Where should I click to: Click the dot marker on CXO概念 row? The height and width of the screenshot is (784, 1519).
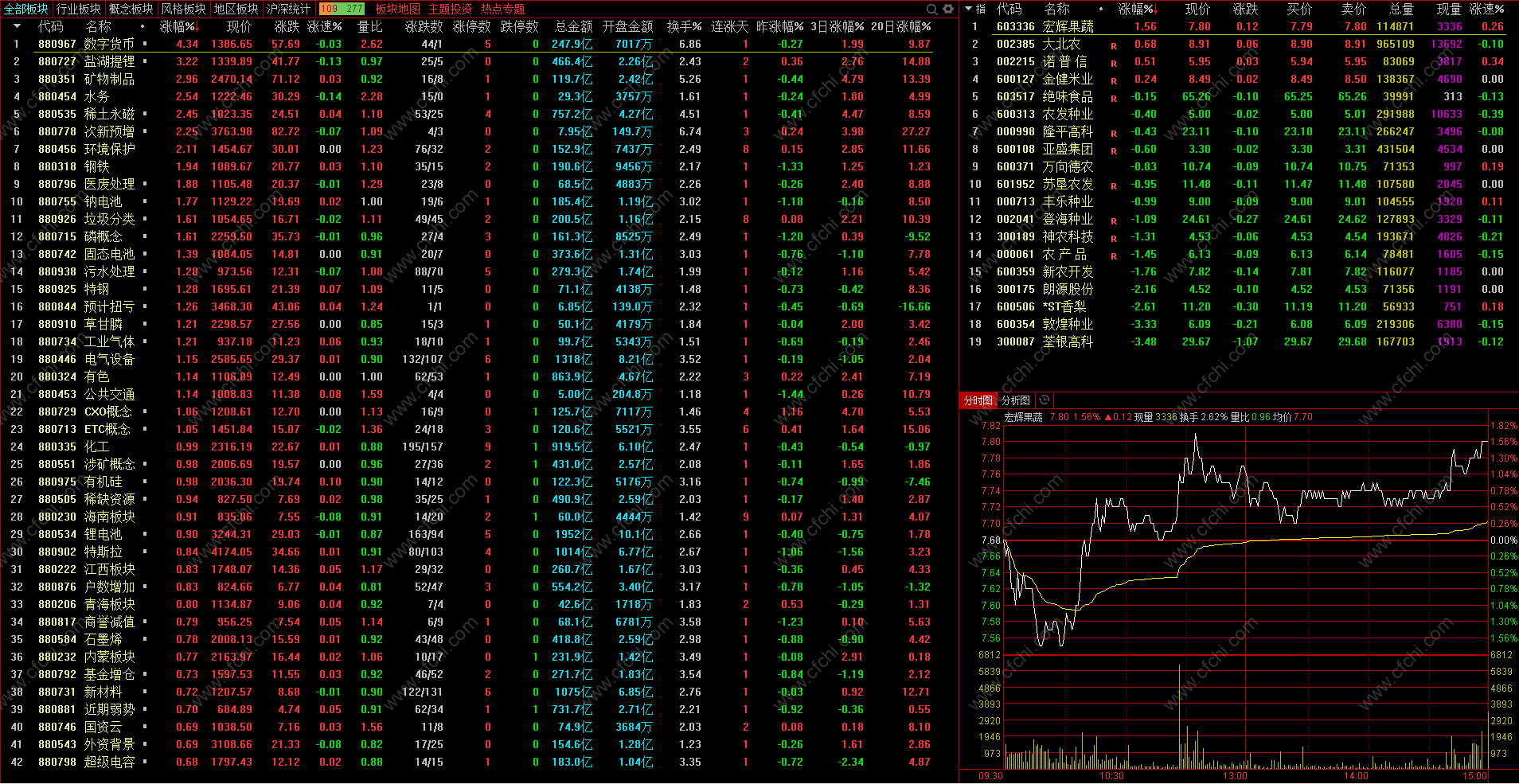pyautogui.click(x=145, y=411)
